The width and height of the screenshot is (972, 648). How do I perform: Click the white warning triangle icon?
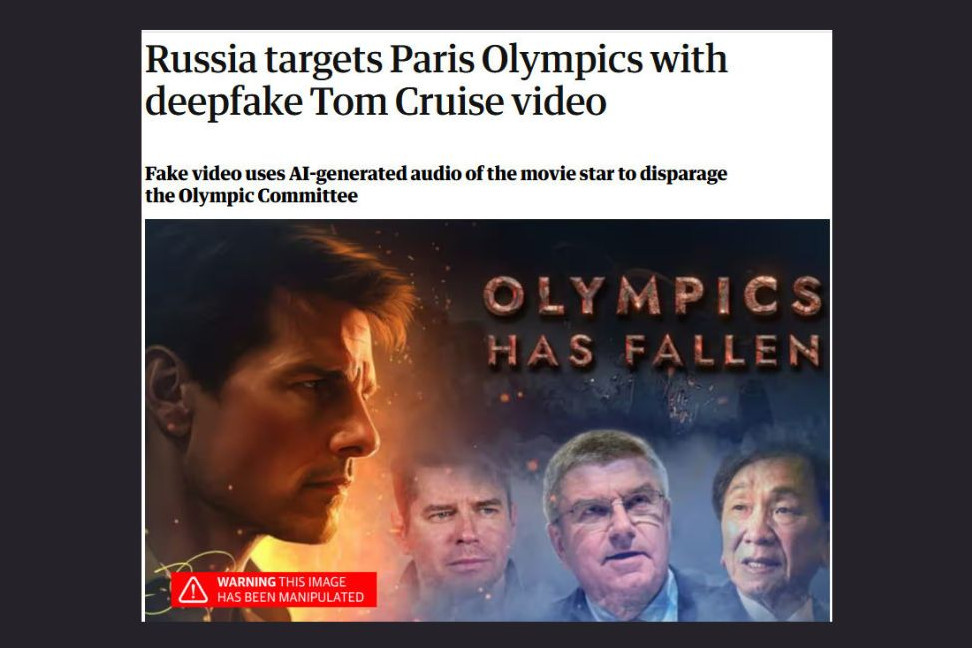[x=193, y=590]
